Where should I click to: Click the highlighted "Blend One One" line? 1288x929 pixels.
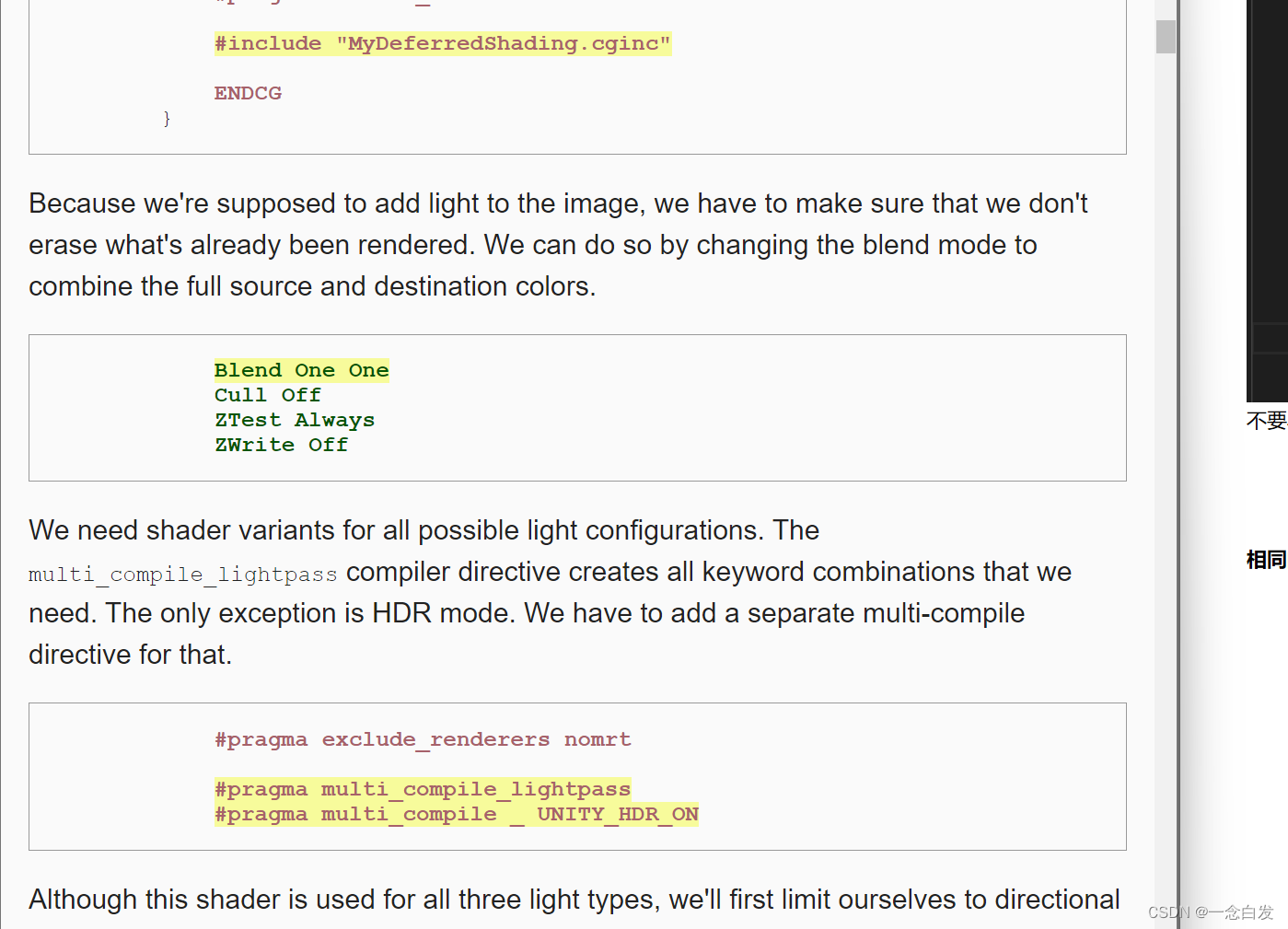pos(301,370)
